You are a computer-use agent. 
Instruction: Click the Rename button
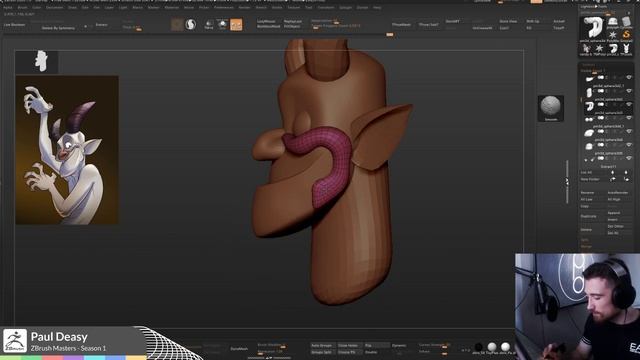pyautogui.click(x=587, y=193)
